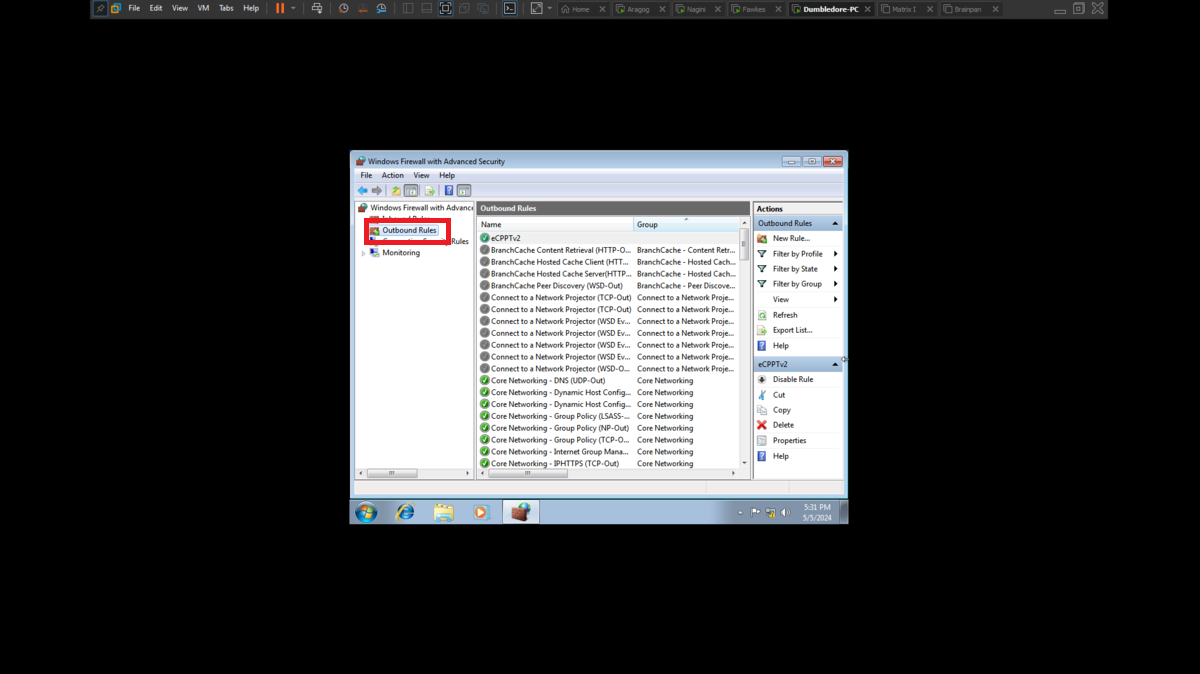Click the Refresh icon in Actions pane
This screenshot has width=1200, height=674.
[x=762, y=315]
